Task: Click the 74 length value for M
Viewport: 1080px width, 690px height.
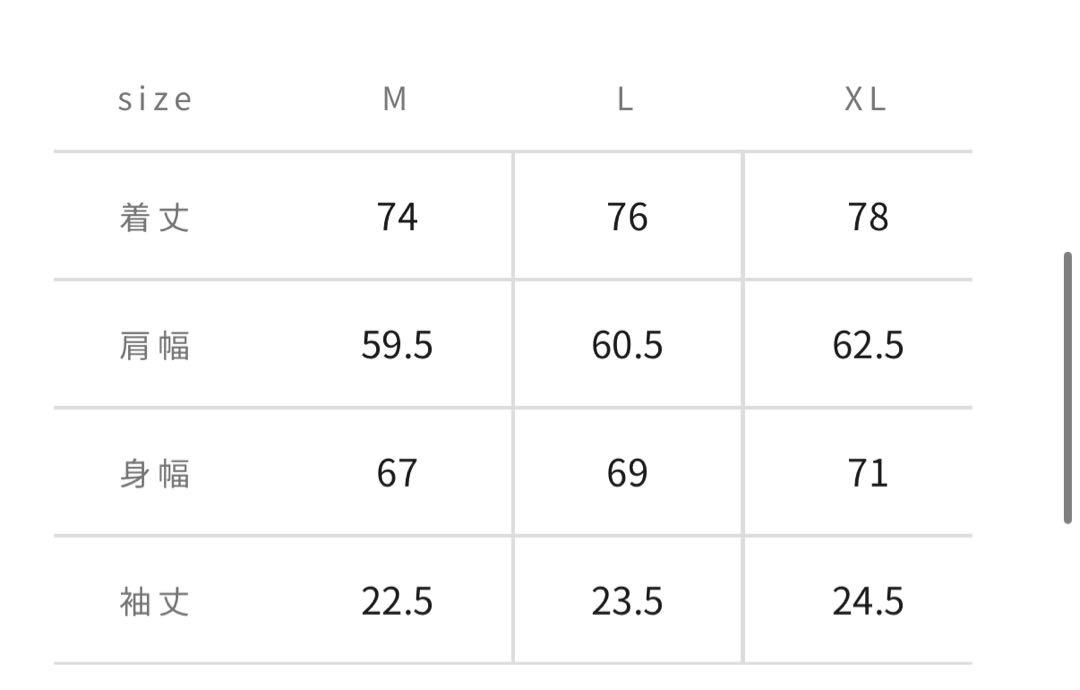Action: [397, 217]
